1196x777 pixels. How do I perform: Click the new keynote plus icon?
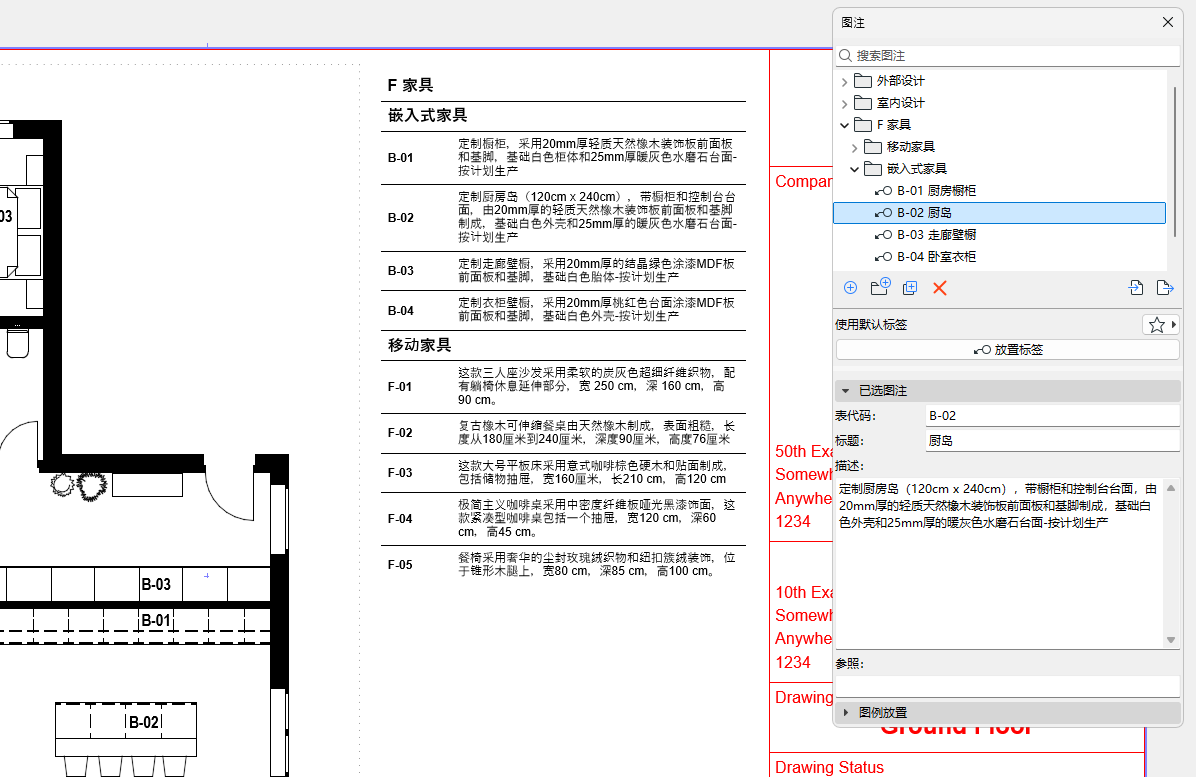[850, 287]
